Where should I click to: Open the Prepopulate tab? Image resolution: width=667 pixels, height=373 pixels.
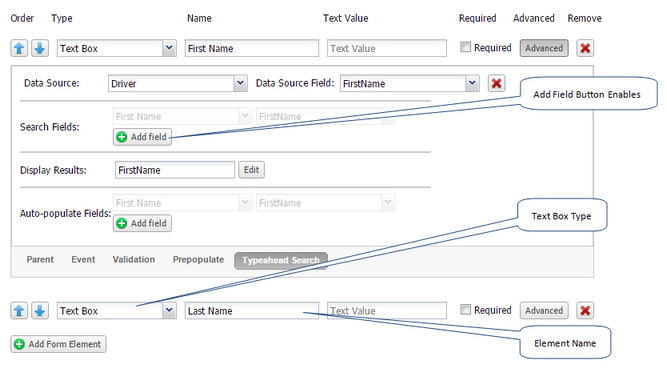198,259
